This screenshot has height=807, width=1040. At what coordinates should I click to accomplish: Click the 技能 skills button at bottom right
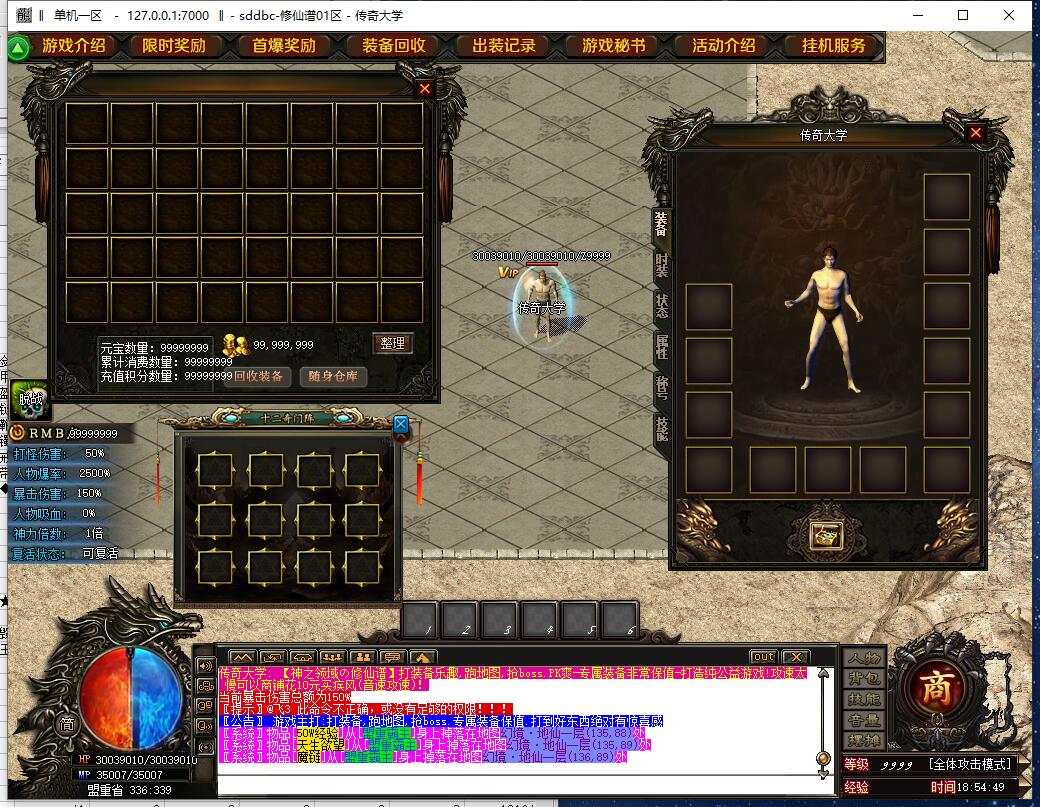864,699
